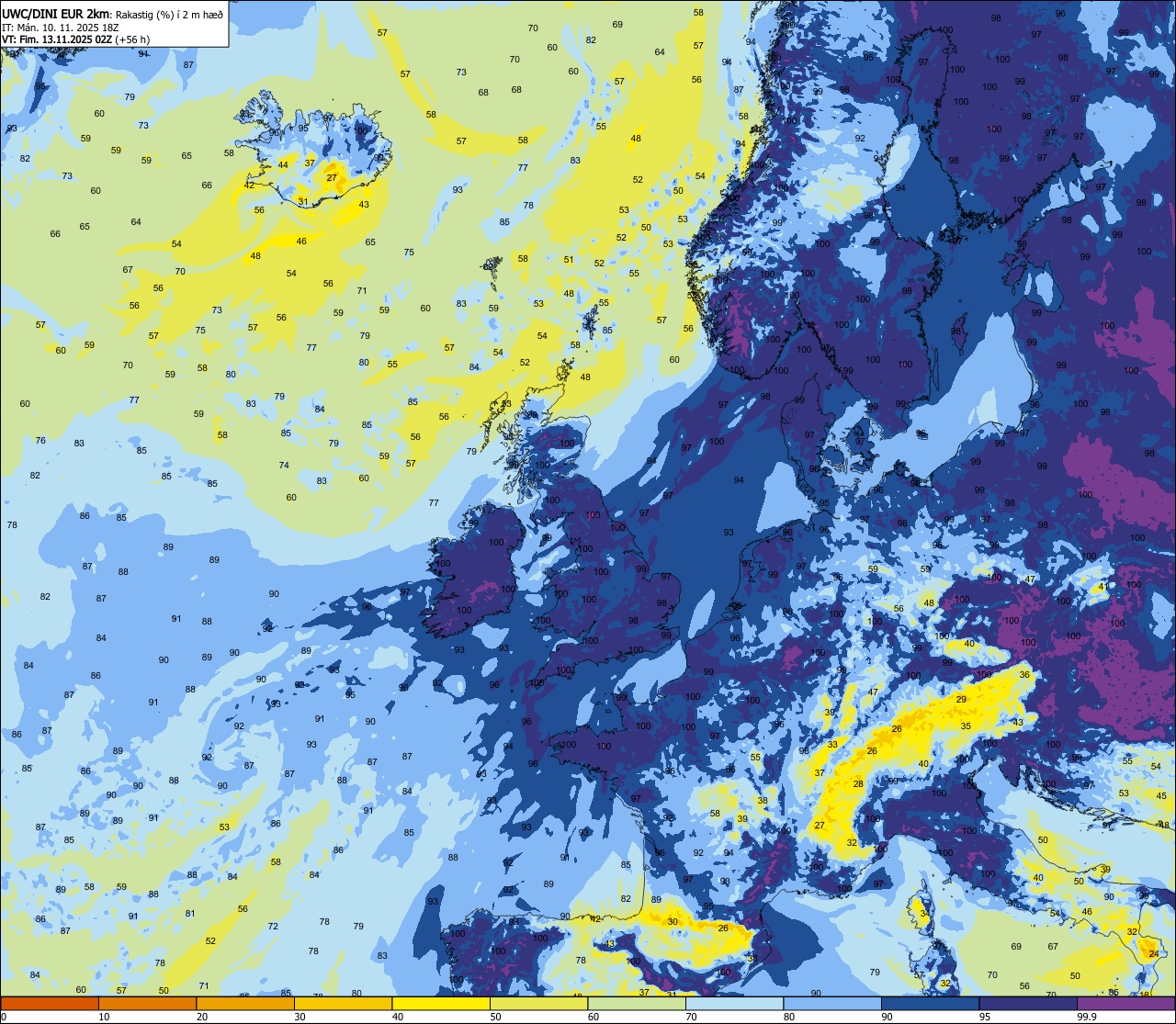Click the 70–80 pale blue legend segment
Screen dimensions: 1176x1024
[735, 1003]
